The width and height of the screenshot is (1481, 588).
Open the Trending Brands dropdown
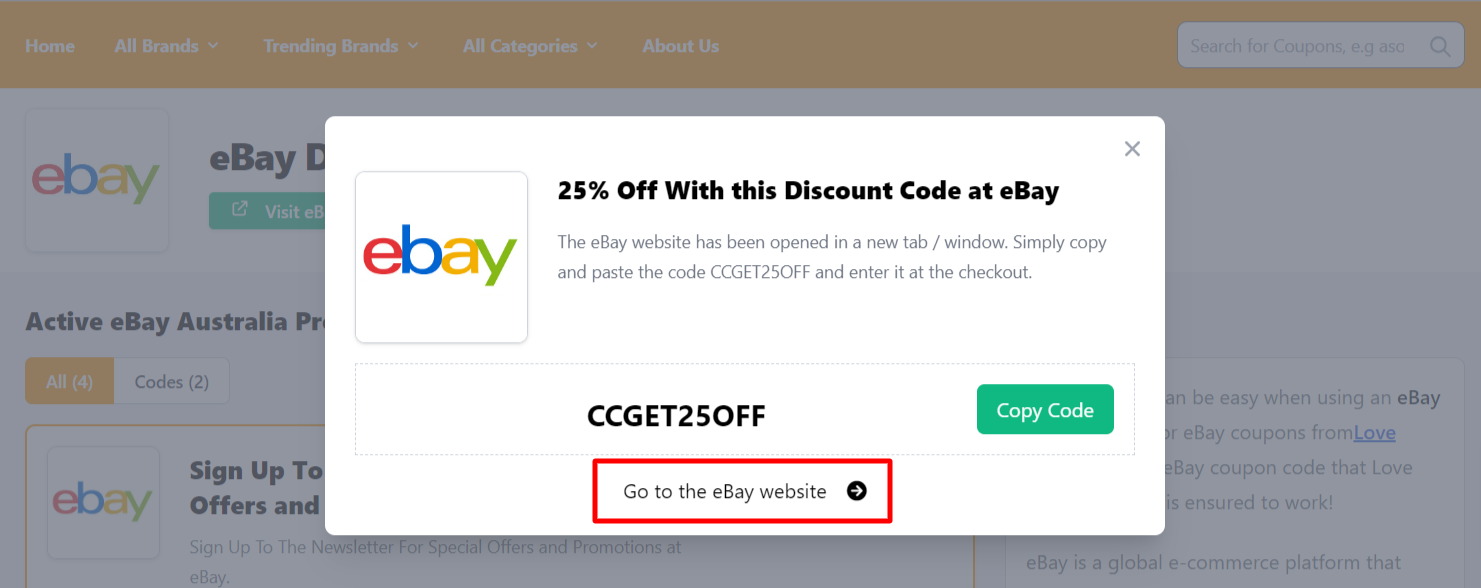click(x=341, y=45)
